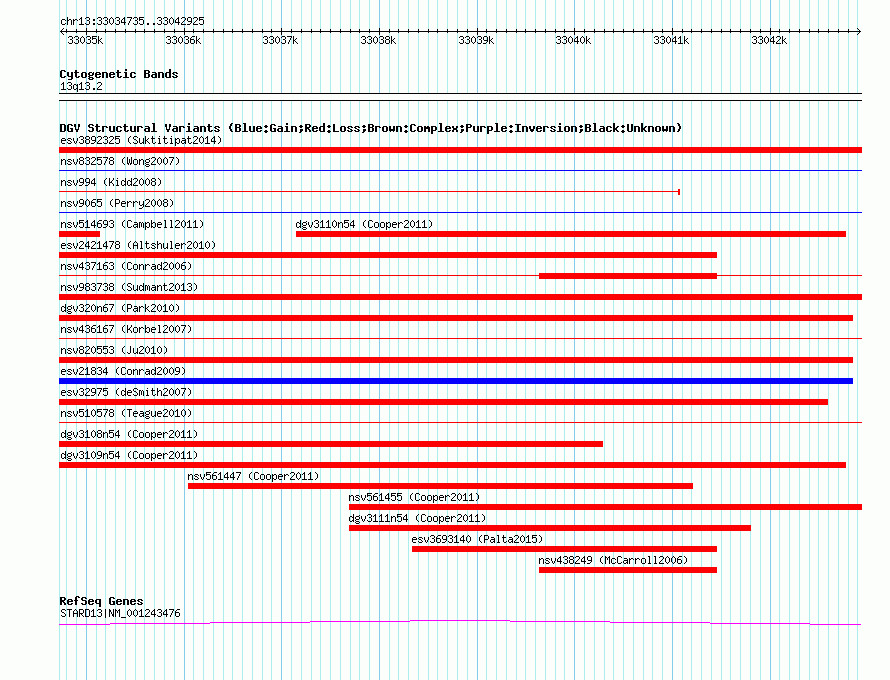
Task: Click the dgv3109n54 (Cooper2011) label
Action: [x=129, y=455]
